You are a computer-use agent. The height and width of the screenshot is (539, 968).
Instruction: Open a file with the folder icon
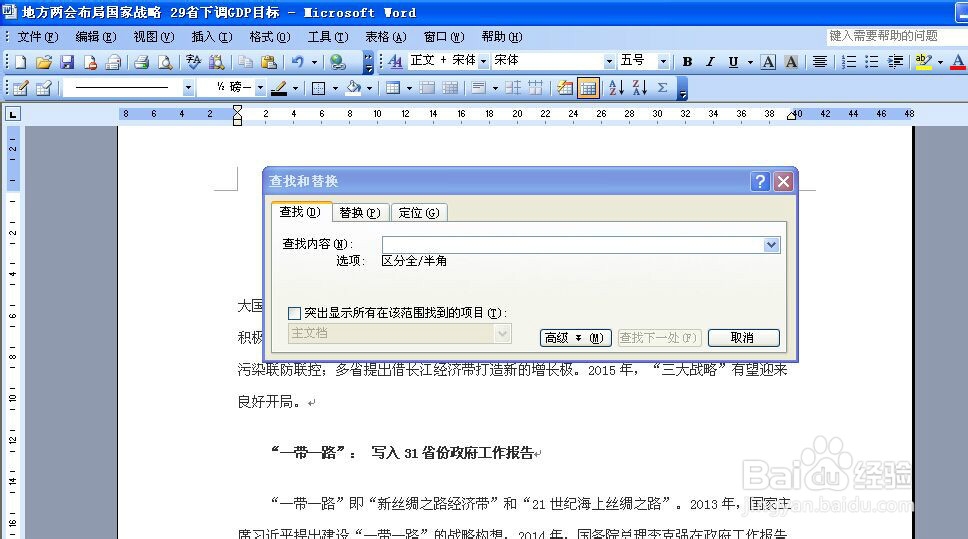coord(43,62)
